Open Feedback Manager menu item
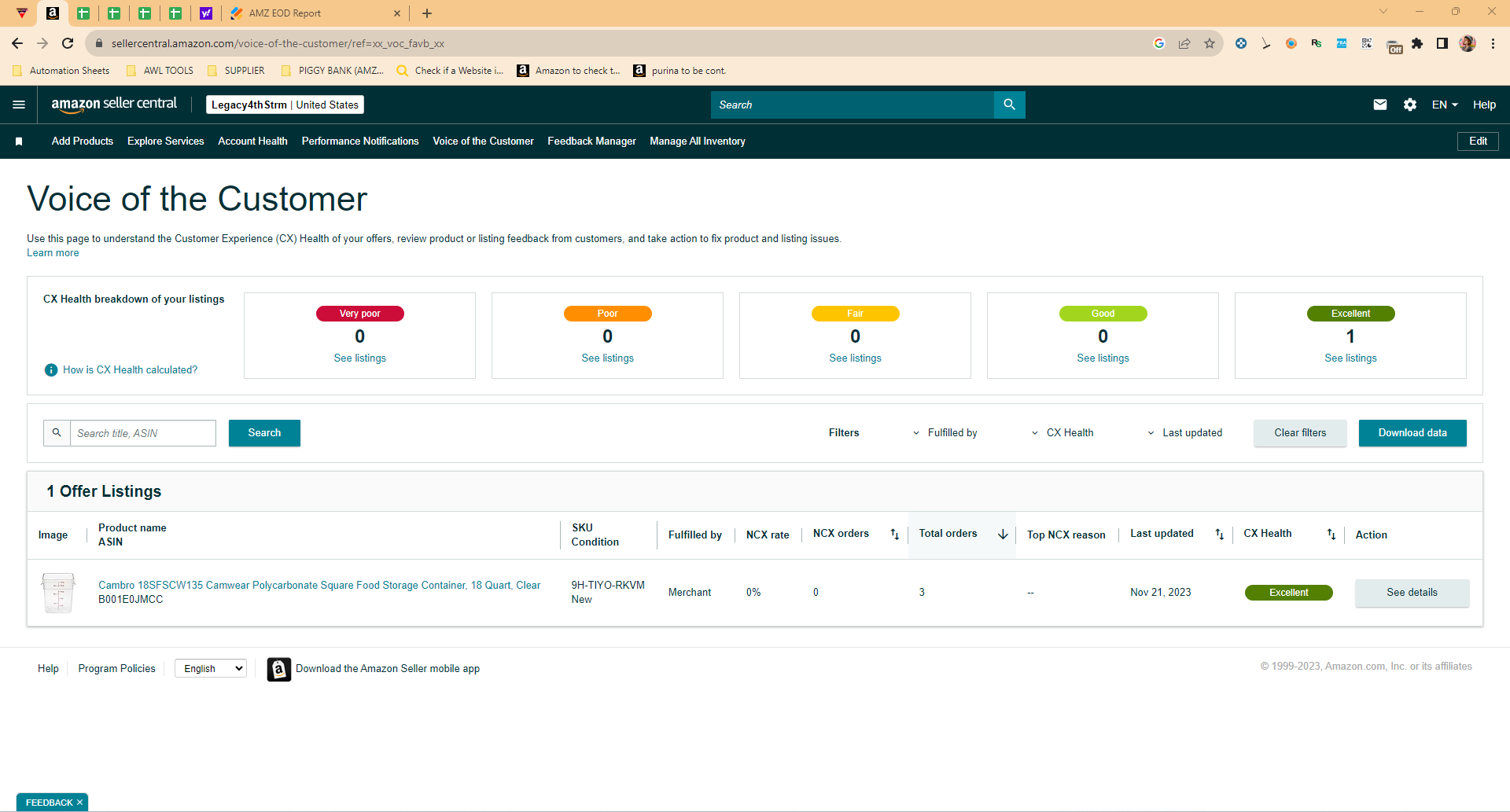This screenshot has width=1510, height=812. click(x=591, y=141)
